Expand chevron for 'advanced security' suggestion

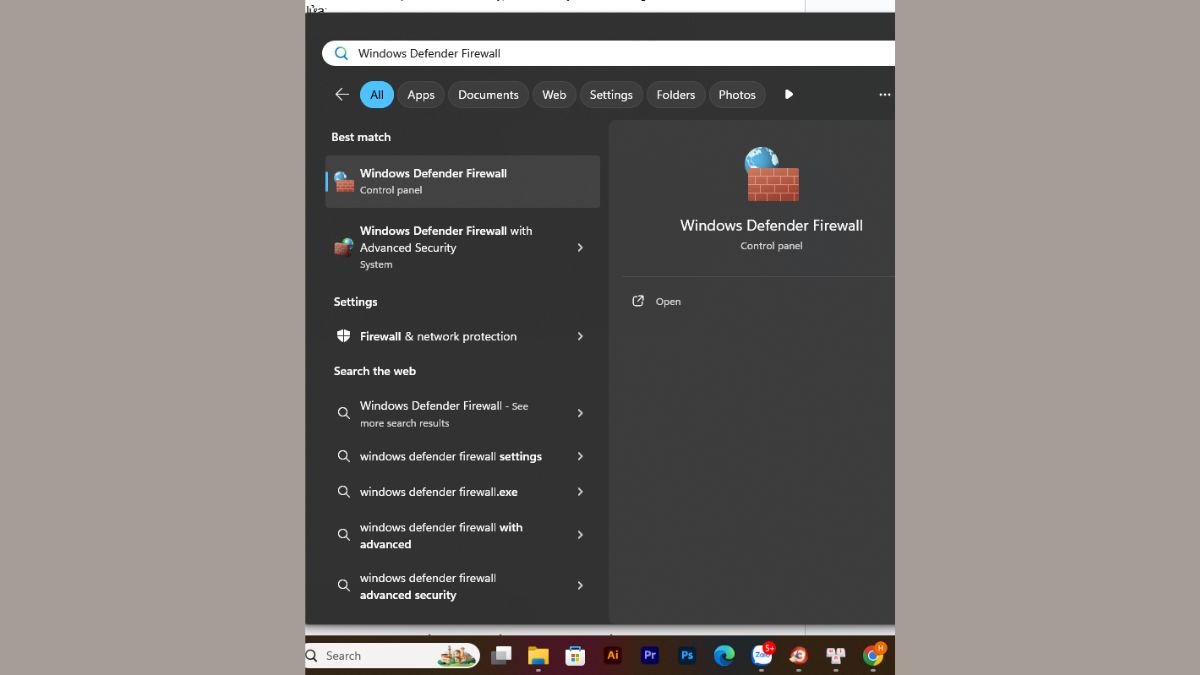pyautogui.click(x=580, y=585)
